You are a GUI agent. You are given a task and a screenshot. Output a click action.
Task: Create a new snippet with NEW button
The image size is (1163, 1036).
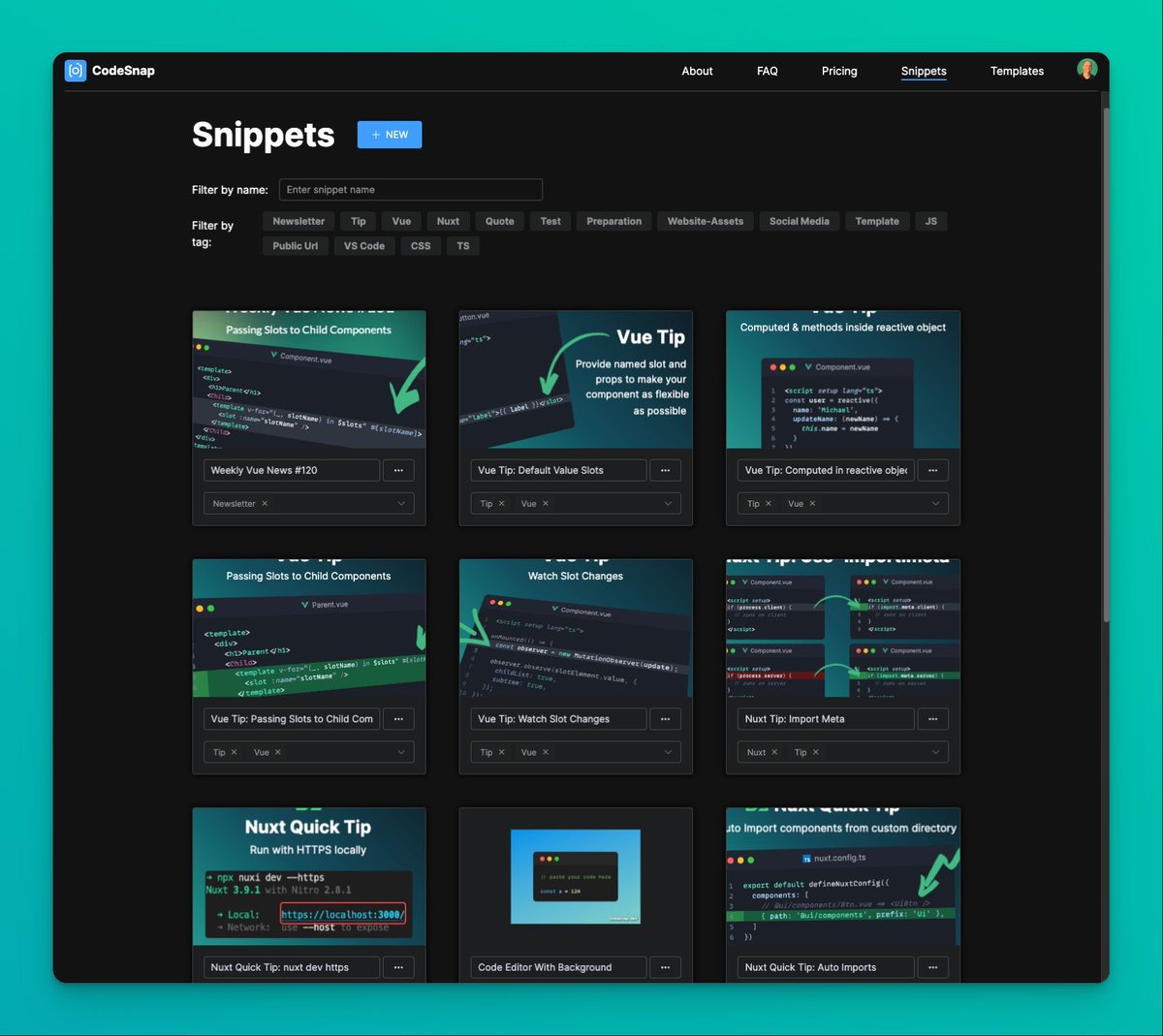(x=390, y=135)
